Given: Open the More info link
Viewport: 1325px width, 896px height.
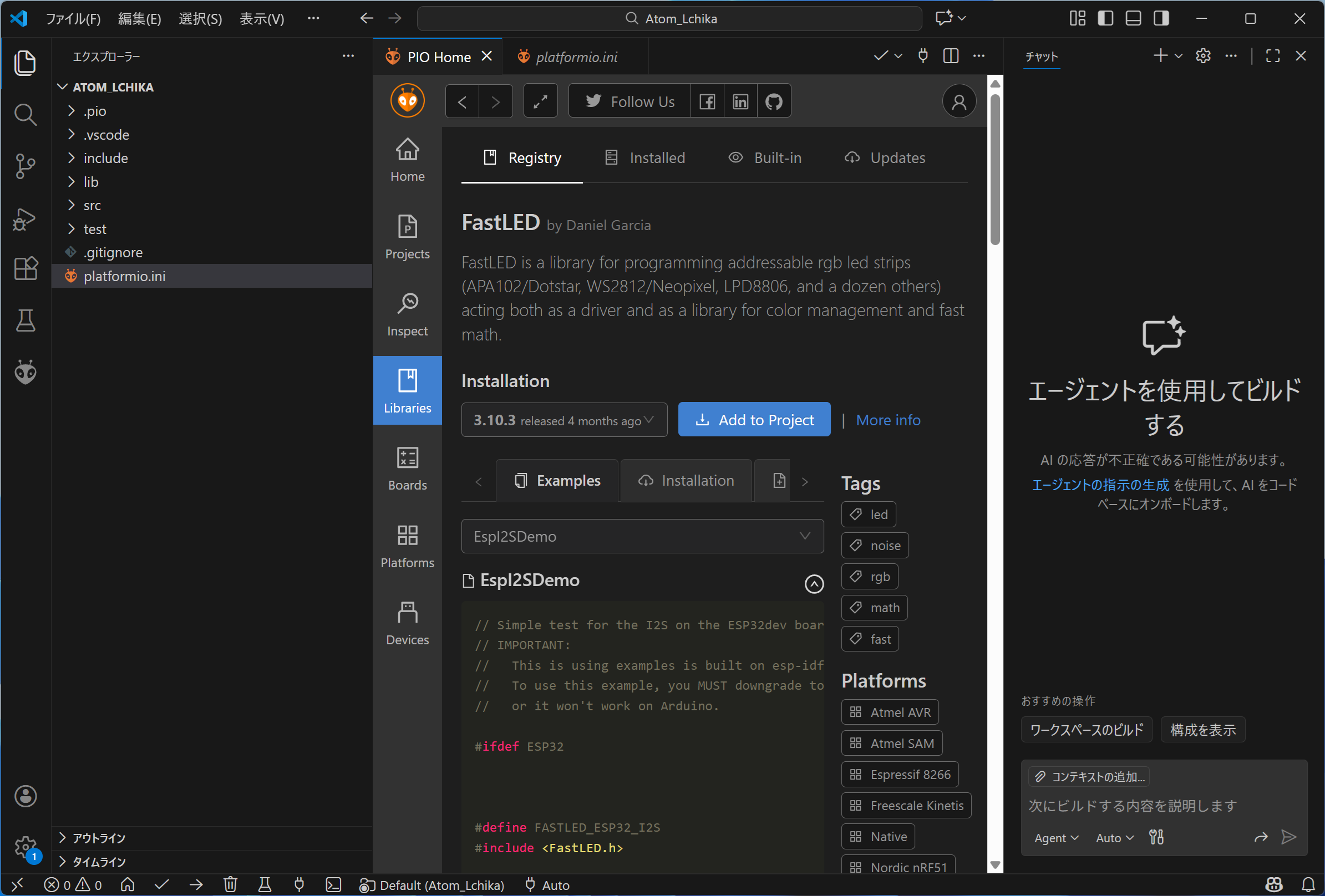Looking at the screenshot, I should click(x=888, y=420).
